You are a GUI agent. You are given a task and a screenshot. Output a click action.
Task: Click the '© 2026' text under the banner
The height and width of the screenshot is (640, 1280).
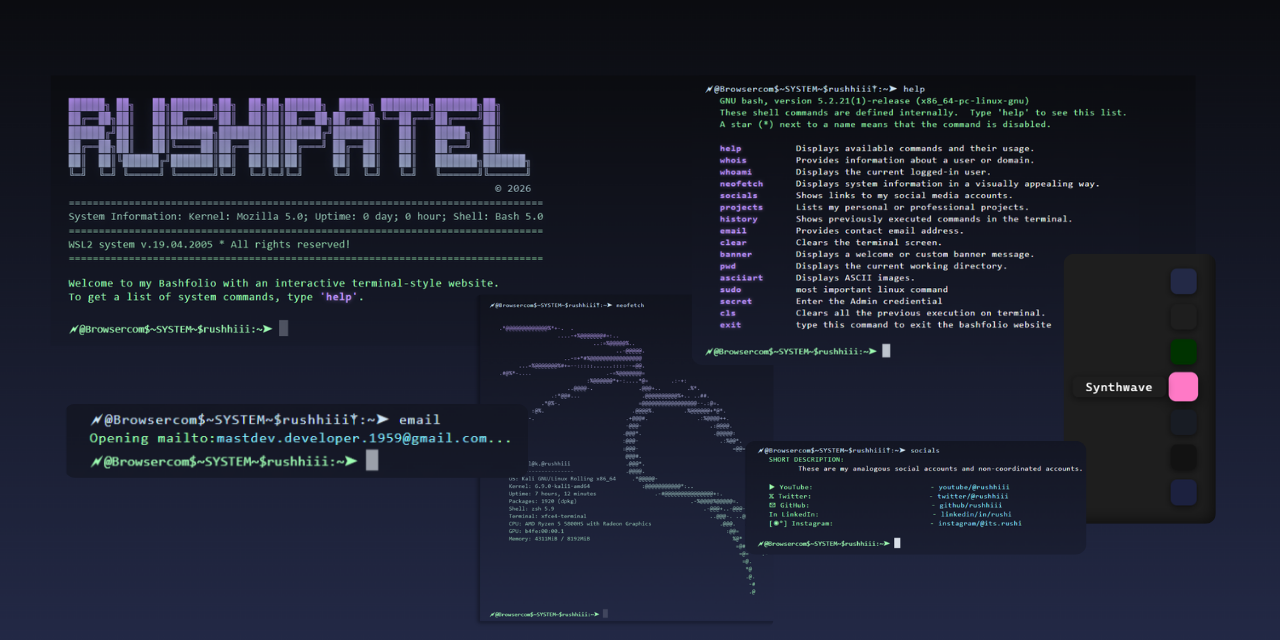(x=513, y=188)
